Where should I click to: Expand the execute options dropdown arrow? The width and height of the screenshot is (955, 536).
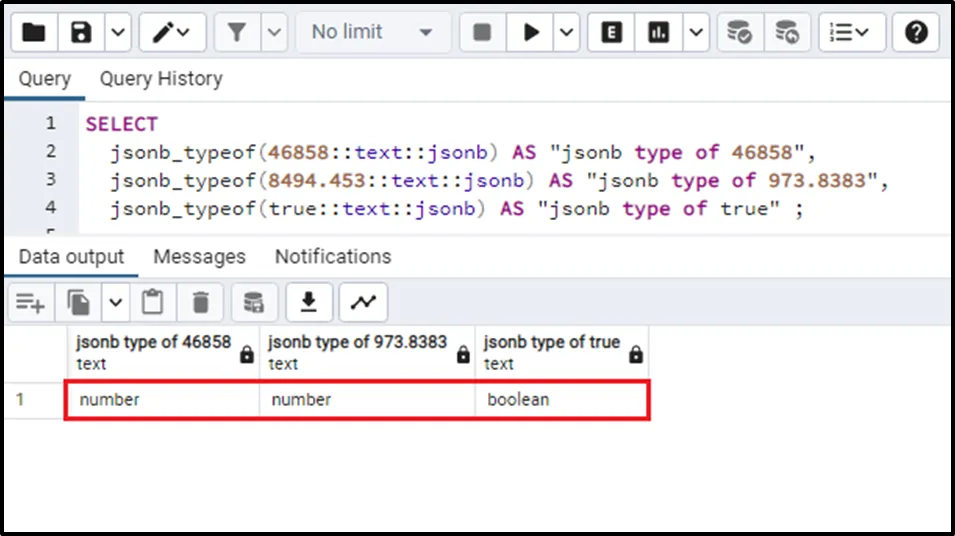567,32
